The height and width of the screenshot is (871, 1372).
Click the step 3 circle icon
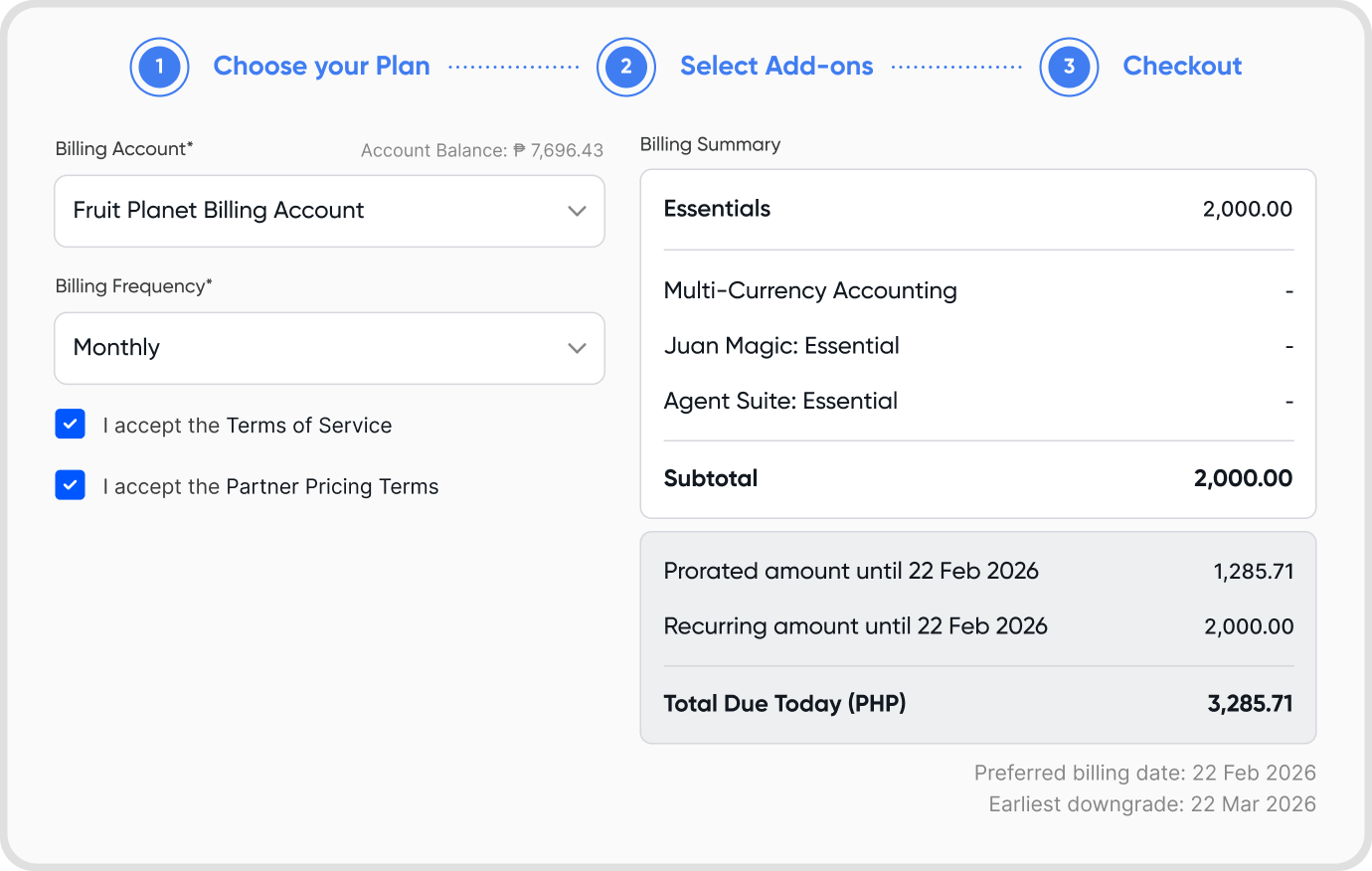coord(1069,67)
